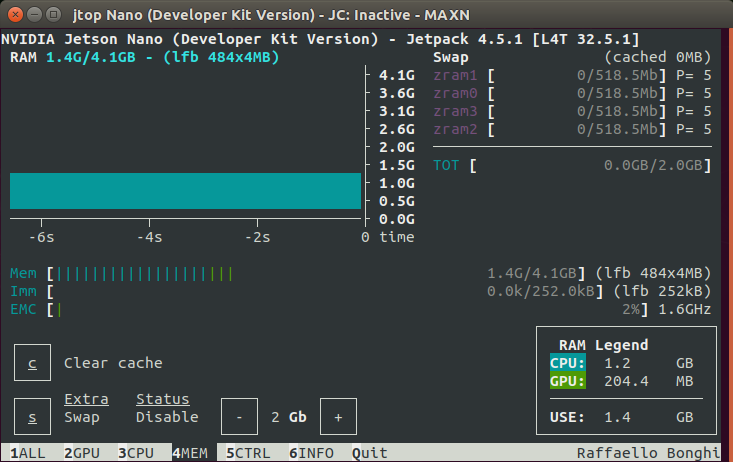Increase swap size with plus button
The image size is (733, 462).
point(338,417)
